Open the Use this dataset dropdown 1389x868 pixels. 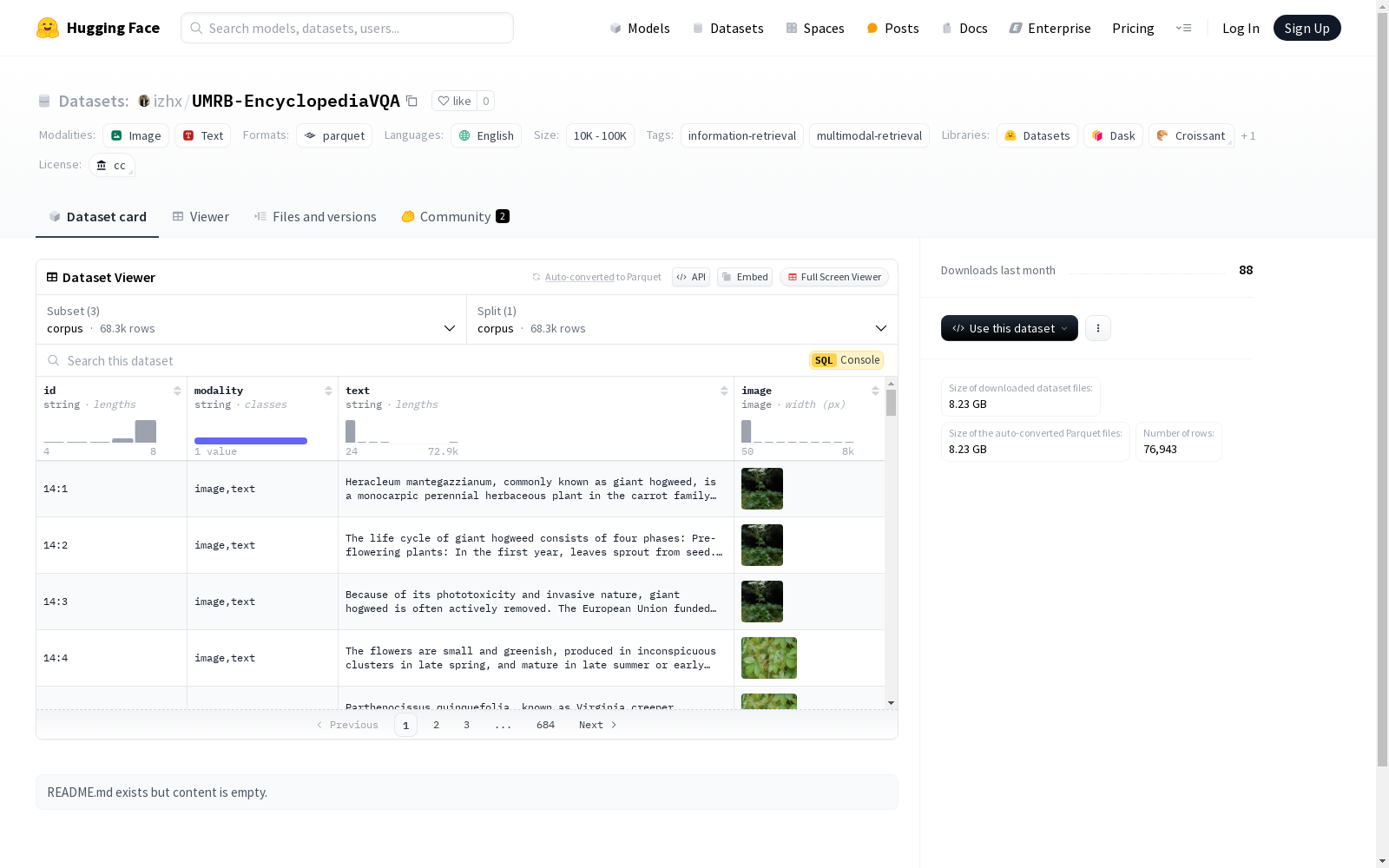pyautogui.click(x=1010, y=328)
